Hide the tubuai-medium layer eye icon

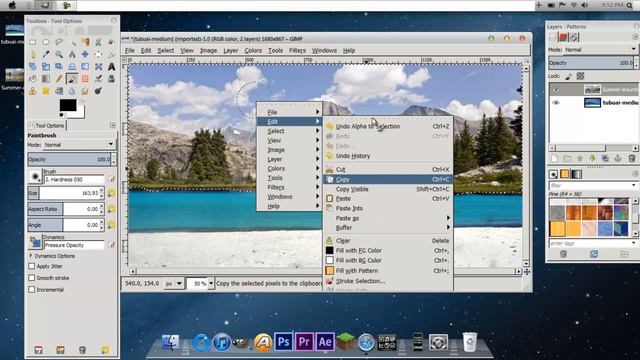[x=556, y=102]
